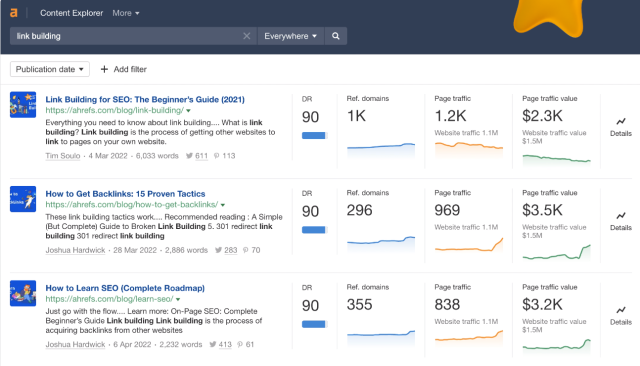
Task: Click DR bar for How to Learn SEO result
Action: (x=314, y=324)
